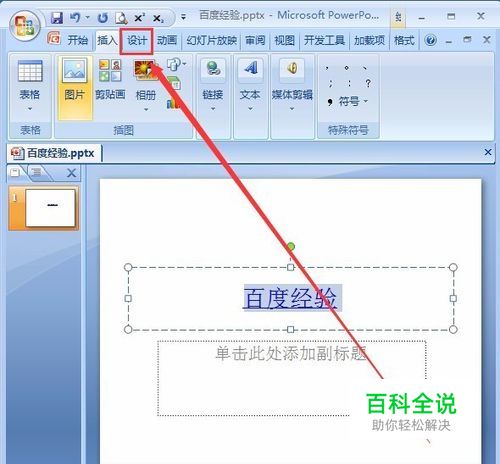Insert the small circle period symbol

(347, 68)
